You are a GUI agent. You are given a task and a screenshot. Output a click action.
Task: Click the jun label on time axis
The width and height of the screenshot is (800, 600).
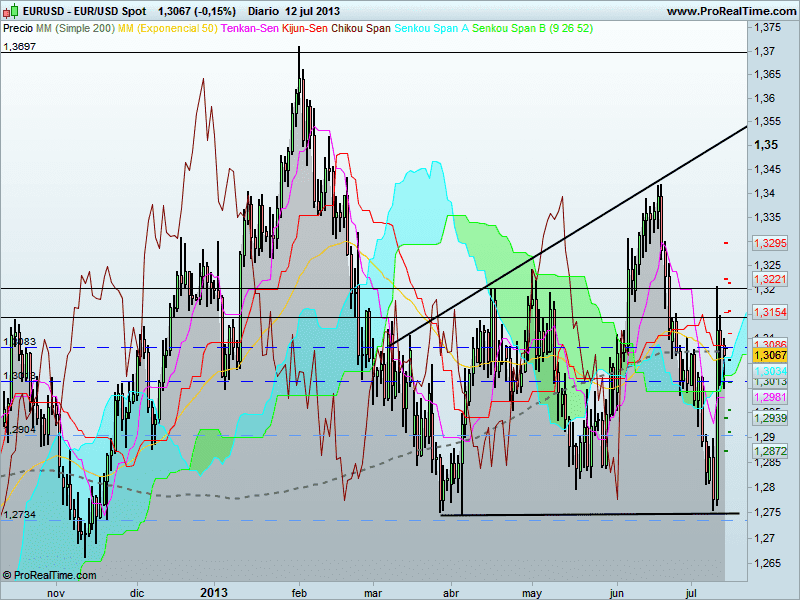(x=617, y=593)
